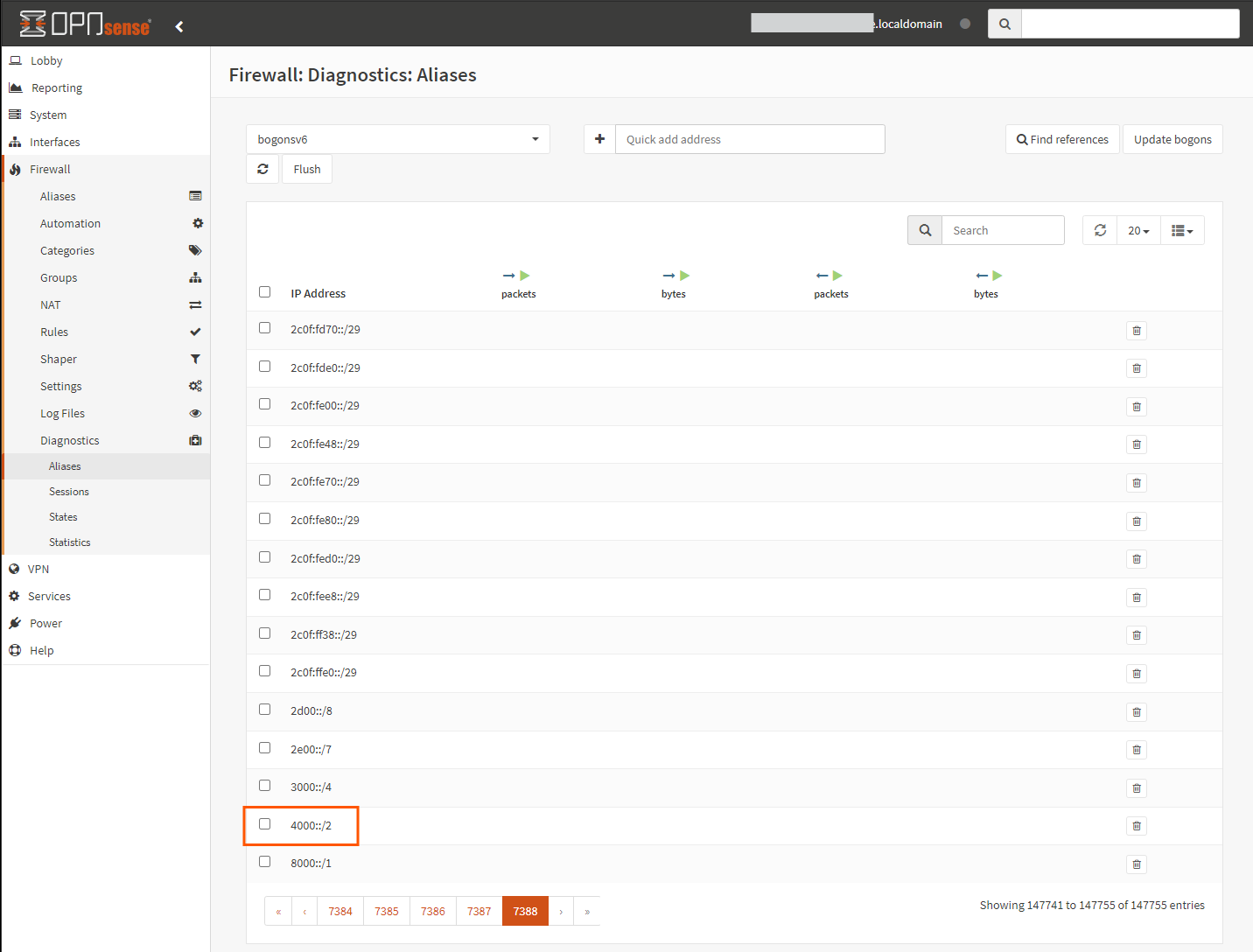Open the 20 rows-per-page dropdown

click(1138, 230)
